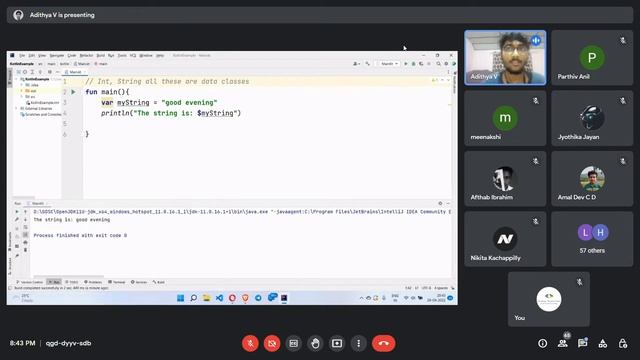The height and width of the screenshot is (360, 640).
Task: Open Refactor menu in IntelliJ
Action: pos(86,56)
